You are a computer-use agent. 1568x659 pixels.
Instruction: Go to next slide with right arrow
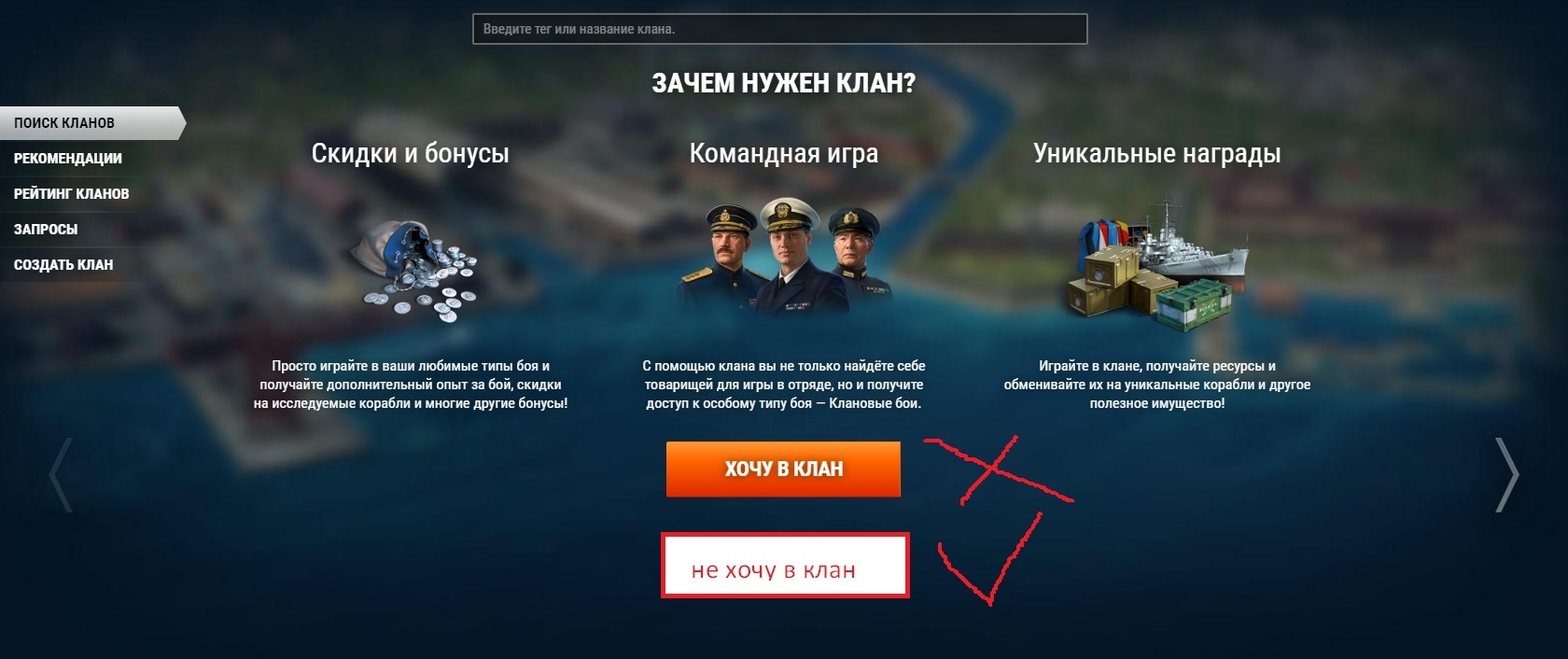[1506, 474]
